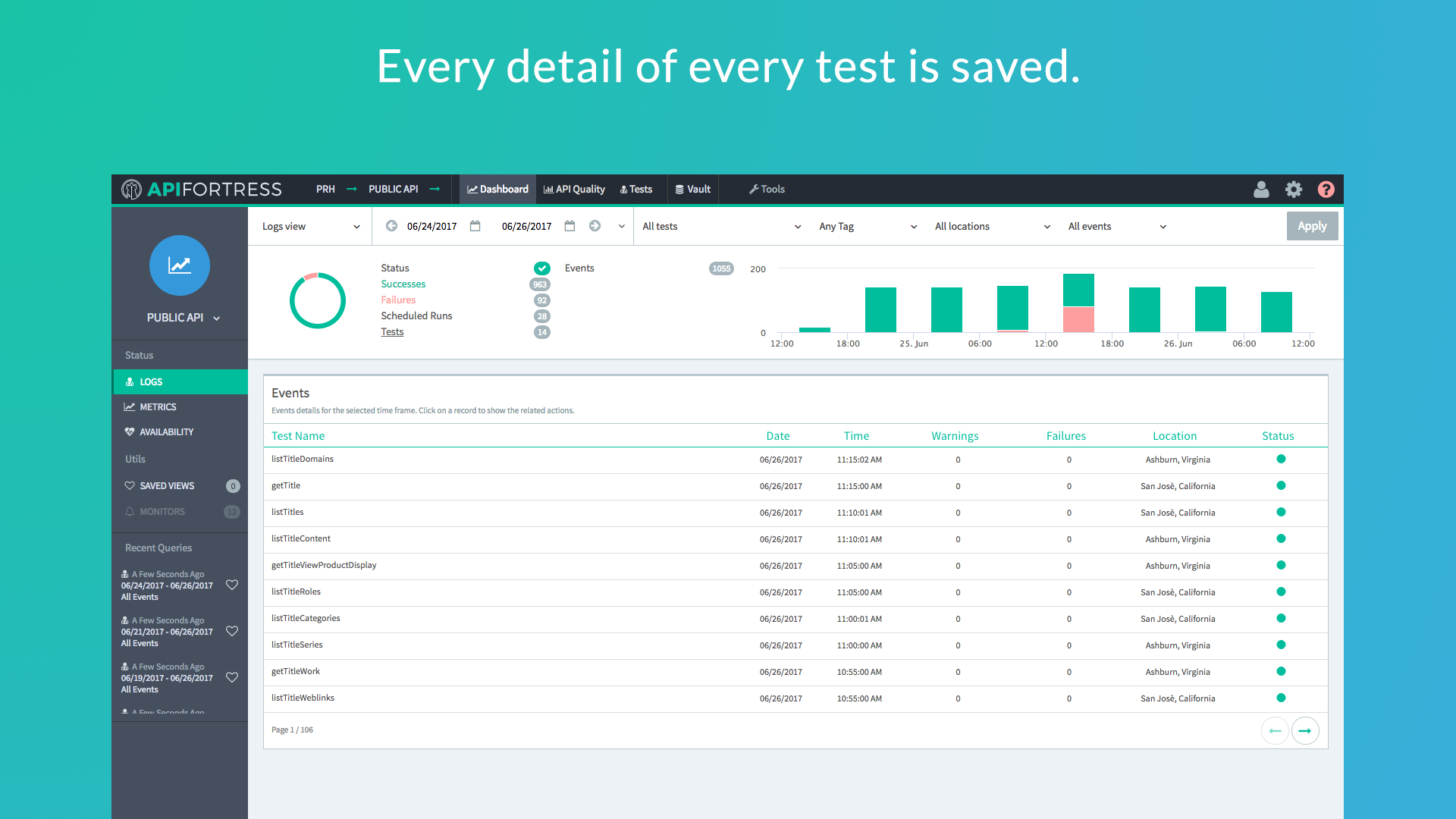
Task: Click the PUBLIC API breadcrumb link
Action: coord(393,189)
